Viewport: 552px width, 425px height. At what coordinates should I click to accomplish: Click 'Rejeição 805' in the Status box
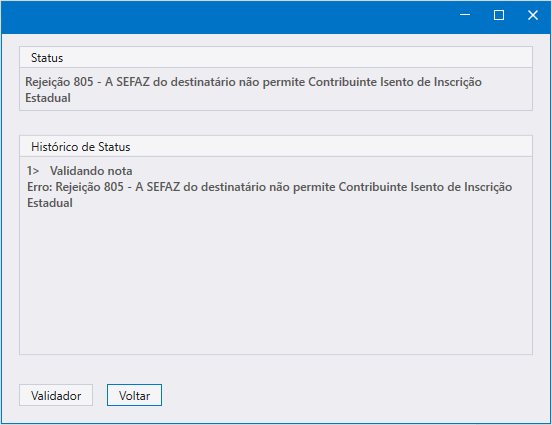59,82
